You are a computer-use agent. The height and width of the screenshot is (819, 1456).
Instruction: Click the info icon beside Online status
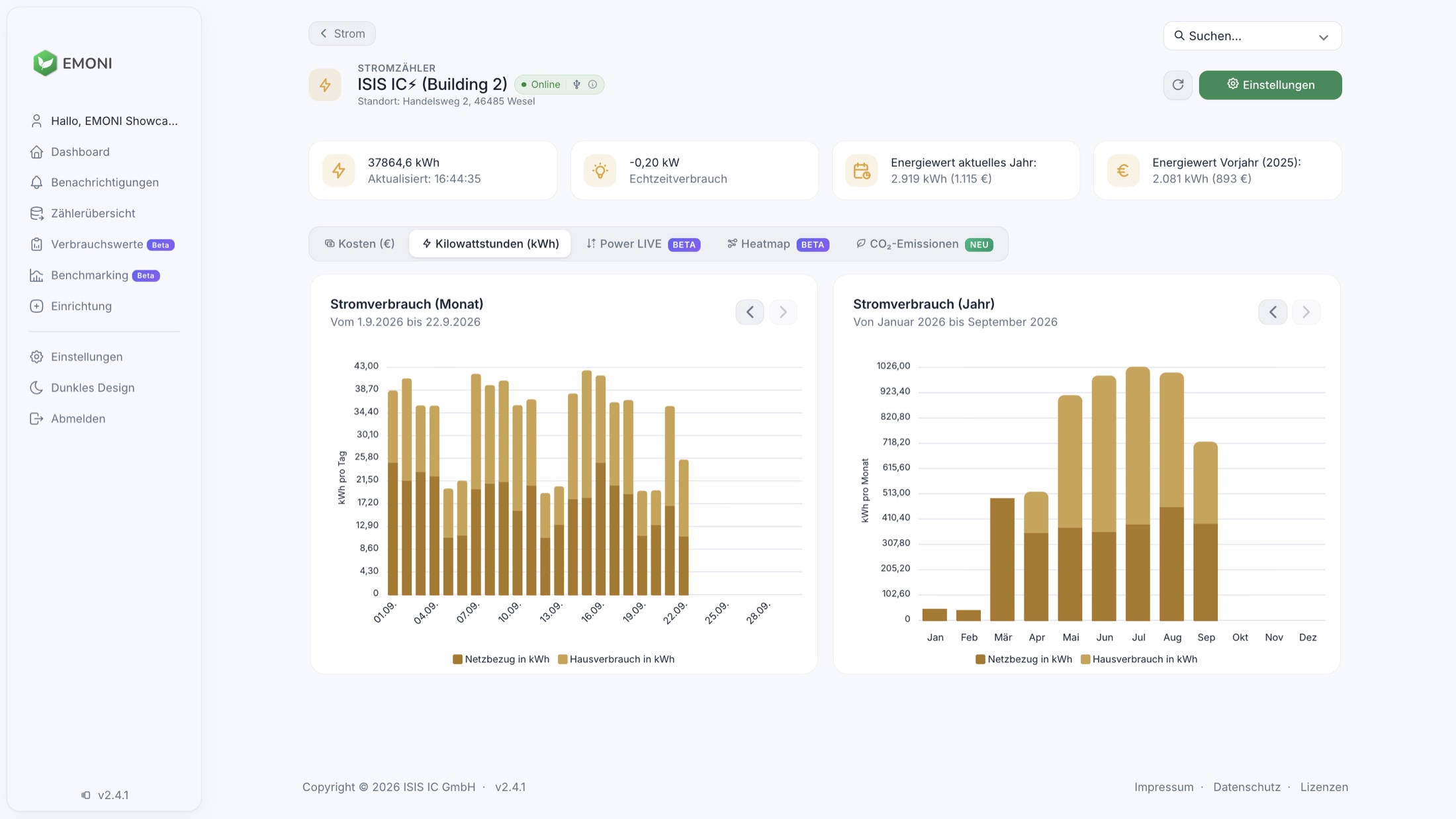(592, 85)
